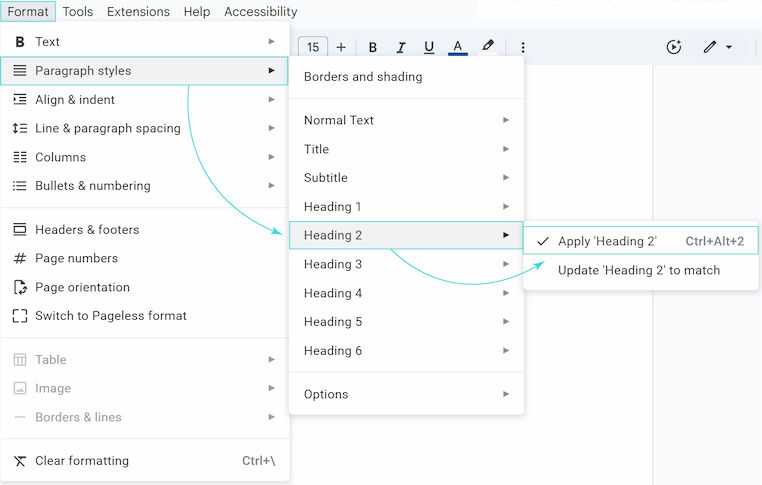Toggle italic formatting in toolbar
Image resolution: width=762 pixels, height=485 pixels.
[x=401, y=47]
